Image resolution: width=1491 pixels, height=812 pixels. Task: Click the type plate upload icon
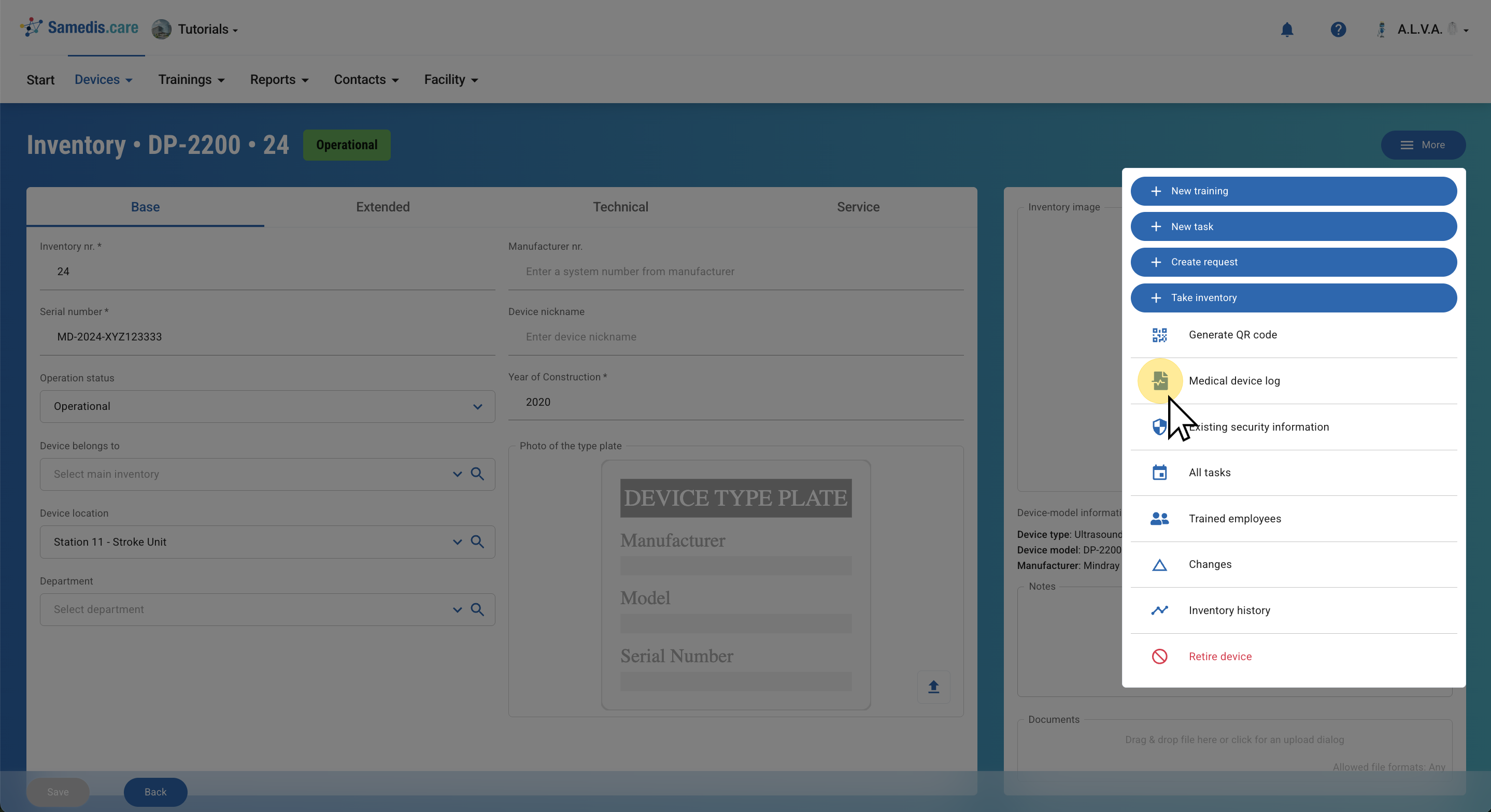point(933,687)
